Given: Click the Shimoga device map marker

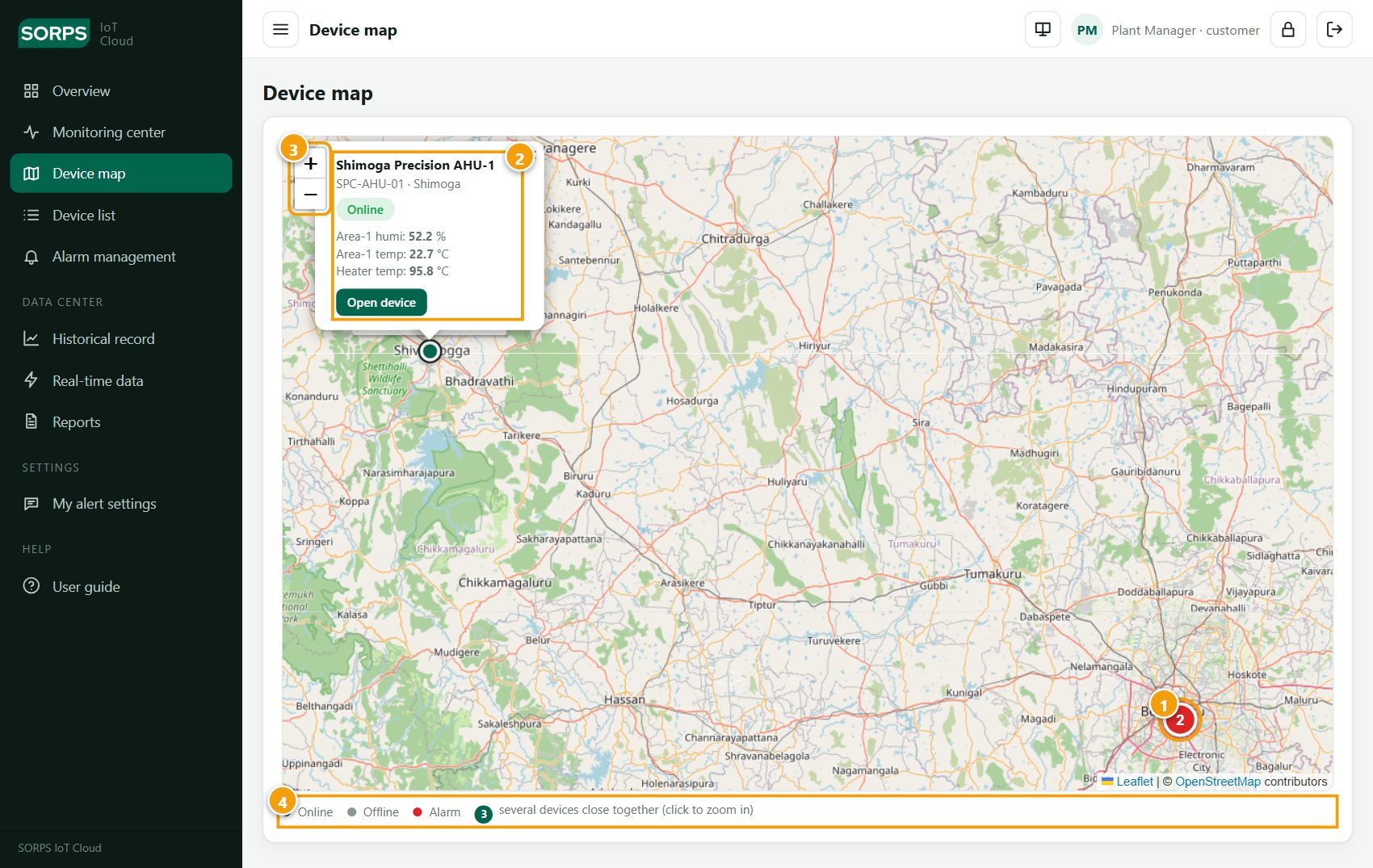Looking at the screenshot, I should click(430, 351).
